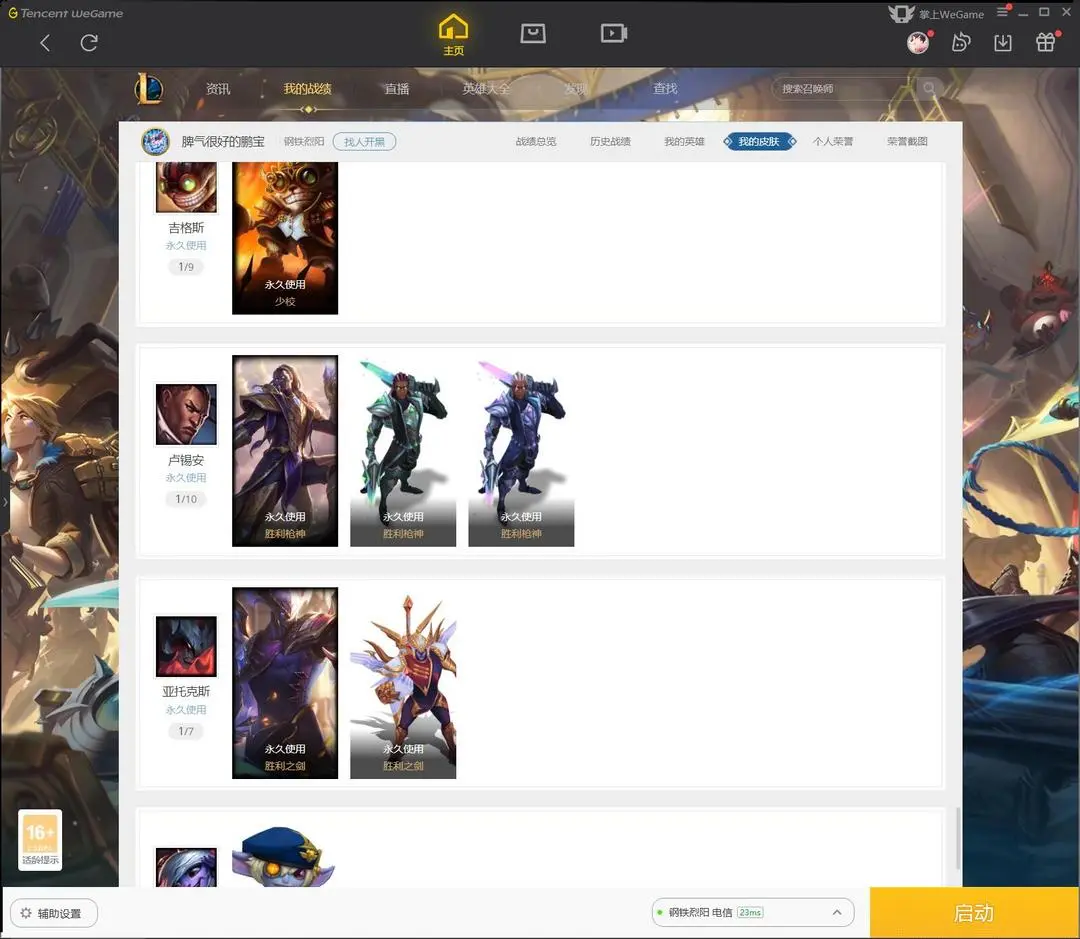Image resolution: width=1080 pixels, height=939 pixels.
Task: Open the 胜利之剑 splash art skin
Action: point(285,683)
